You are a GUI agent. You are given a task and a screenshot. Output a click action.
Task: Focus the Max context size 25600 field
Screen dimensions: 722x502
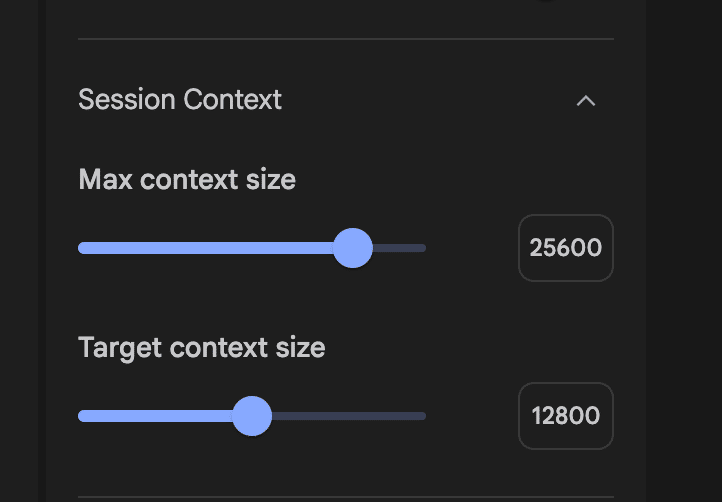pyautogui.click(x=565, y=248)
